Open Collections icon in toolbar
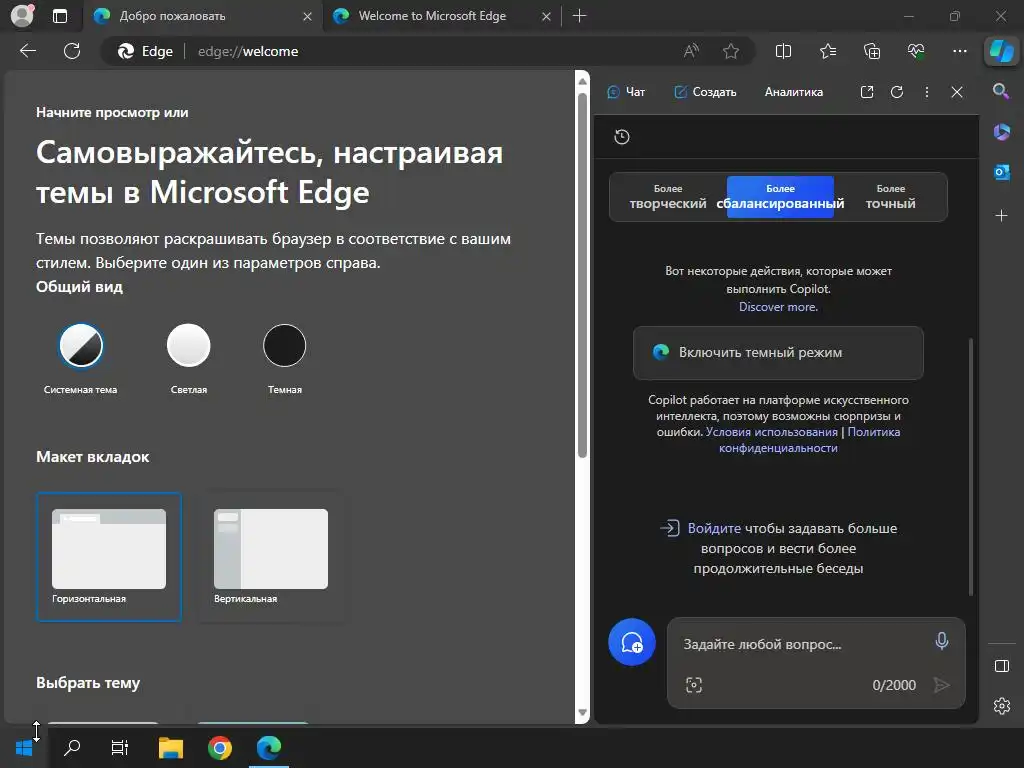Image resolution: width=1024 pixels, height=768 pixels. [872, 51]
